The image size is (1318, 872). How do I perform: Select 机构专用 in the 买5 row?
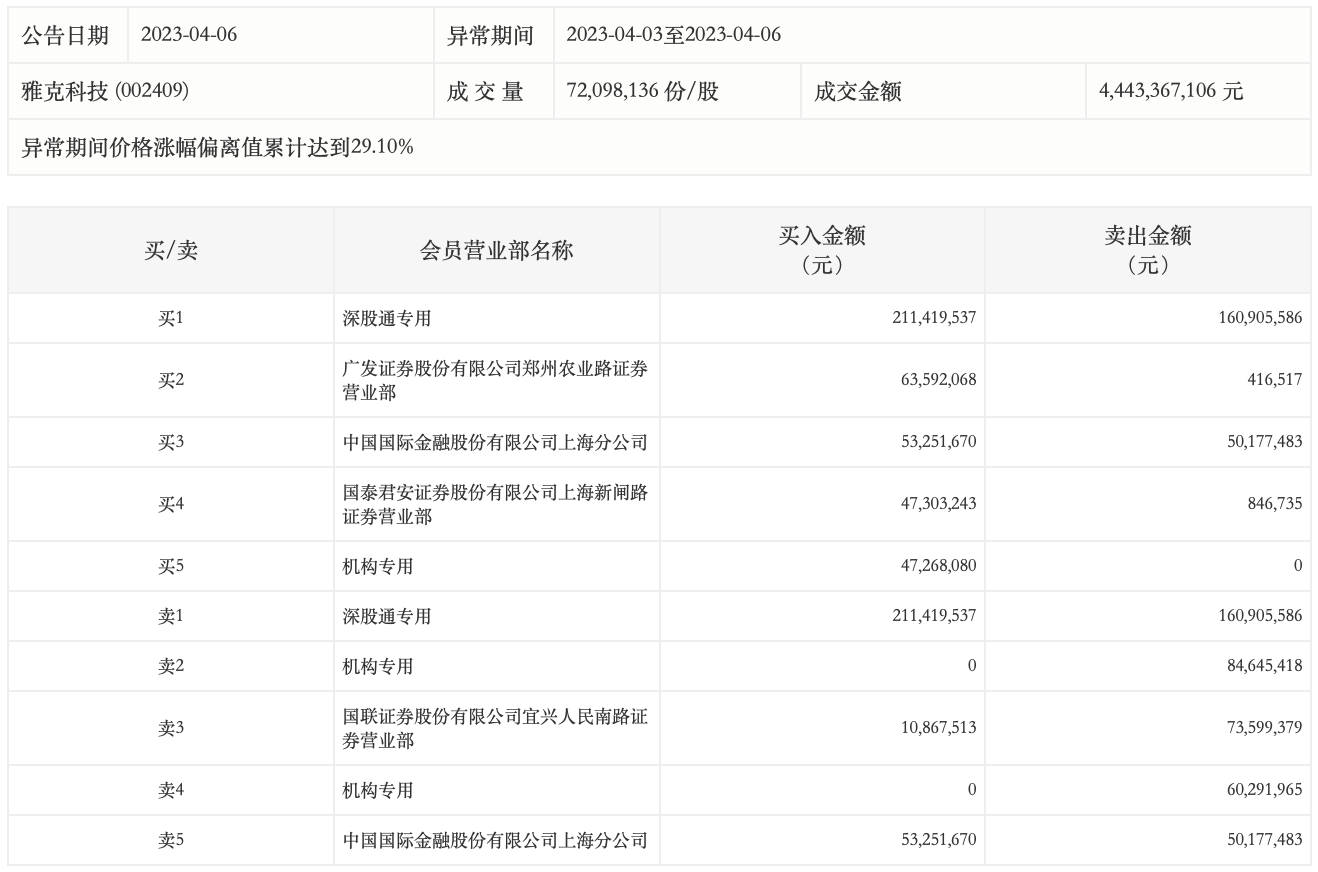click(378, 566)
